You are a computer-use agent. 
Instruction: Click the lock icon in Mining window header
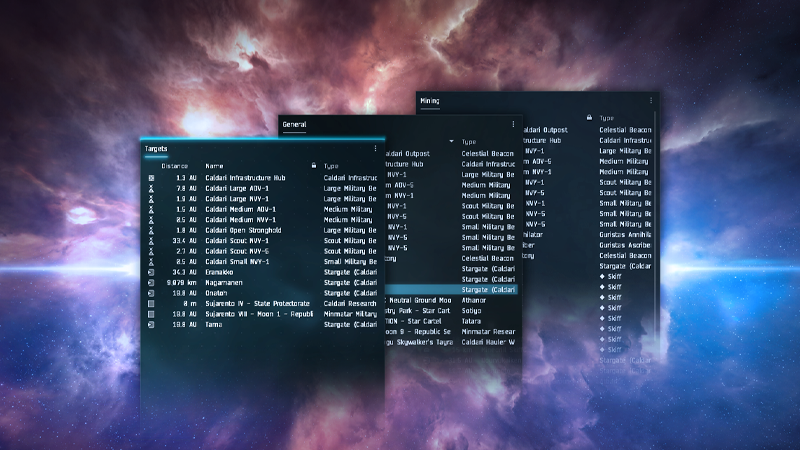click(589, 117)
